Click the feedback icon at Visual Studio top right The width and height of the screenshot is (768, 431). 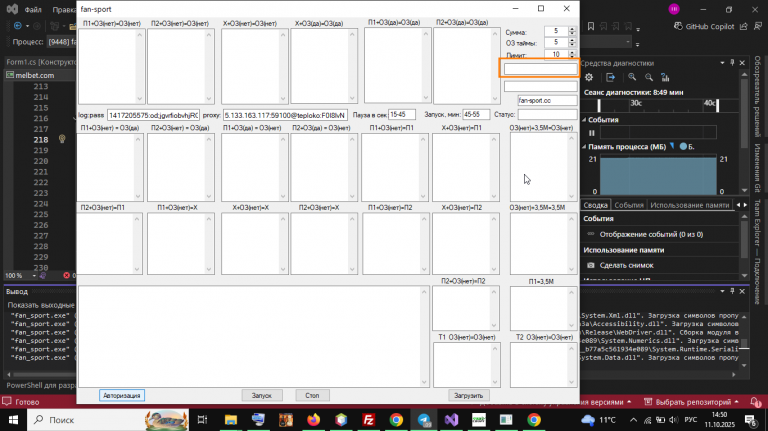758,26
